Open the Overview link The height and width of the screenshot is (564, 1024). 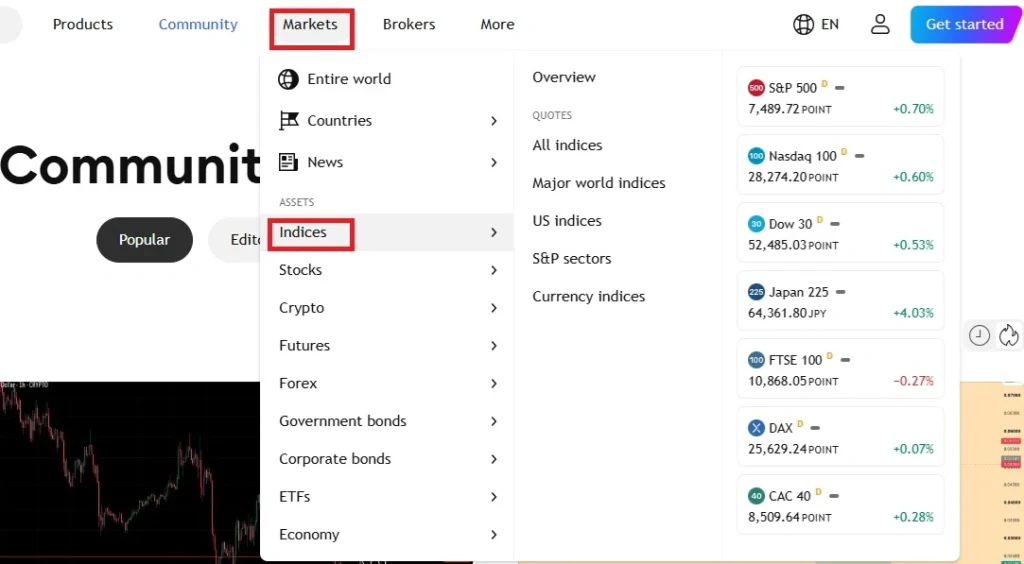pos(564,77)
